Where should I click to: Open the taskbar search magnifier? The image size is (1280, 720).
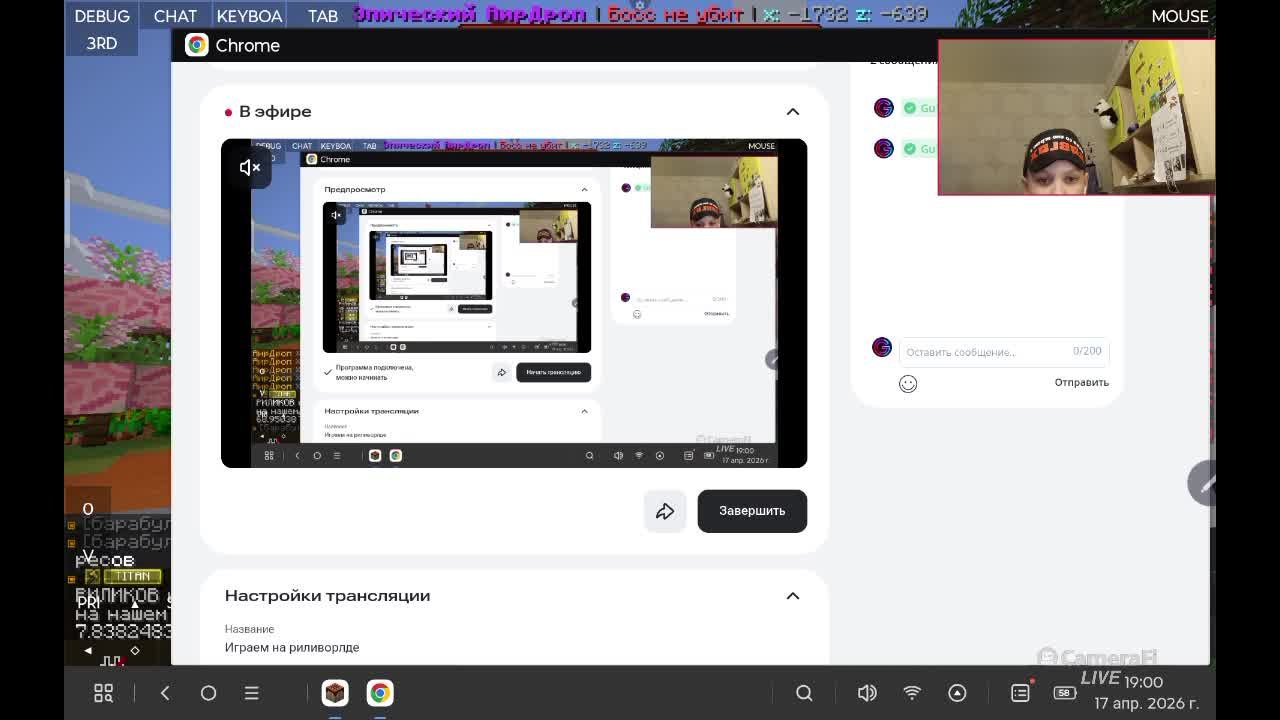pos(804,693)
